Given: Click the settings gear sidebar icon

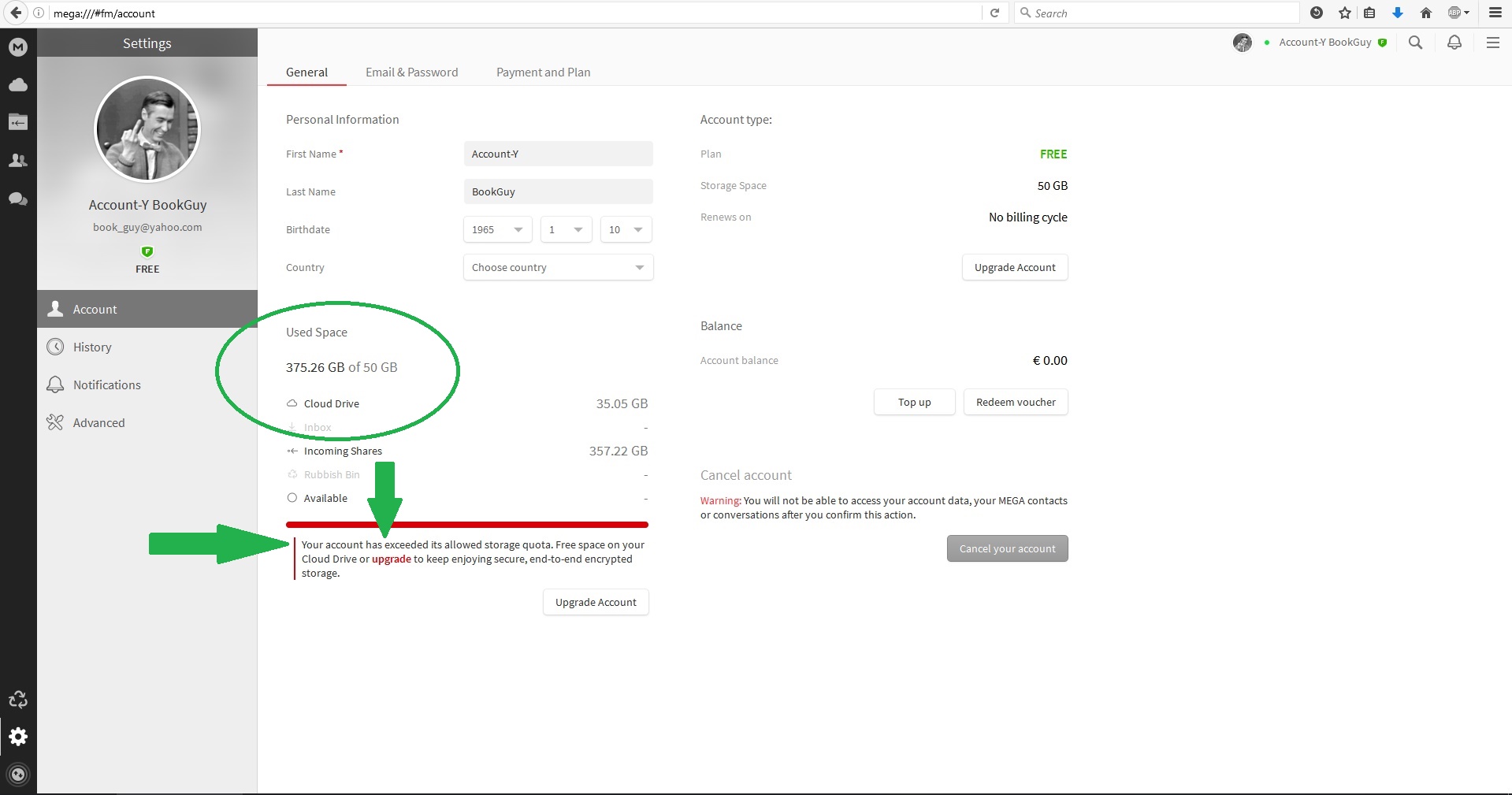Looking at the screenshot, I should coord(18,737).
